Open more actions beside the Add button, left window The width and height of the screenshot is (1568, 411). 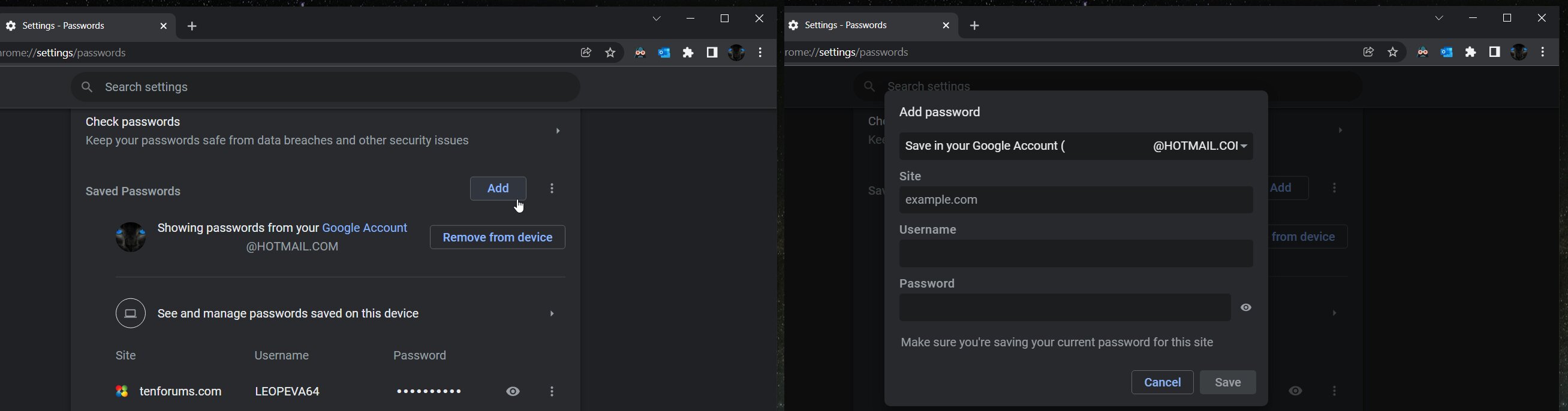click(x=553, y=189)
